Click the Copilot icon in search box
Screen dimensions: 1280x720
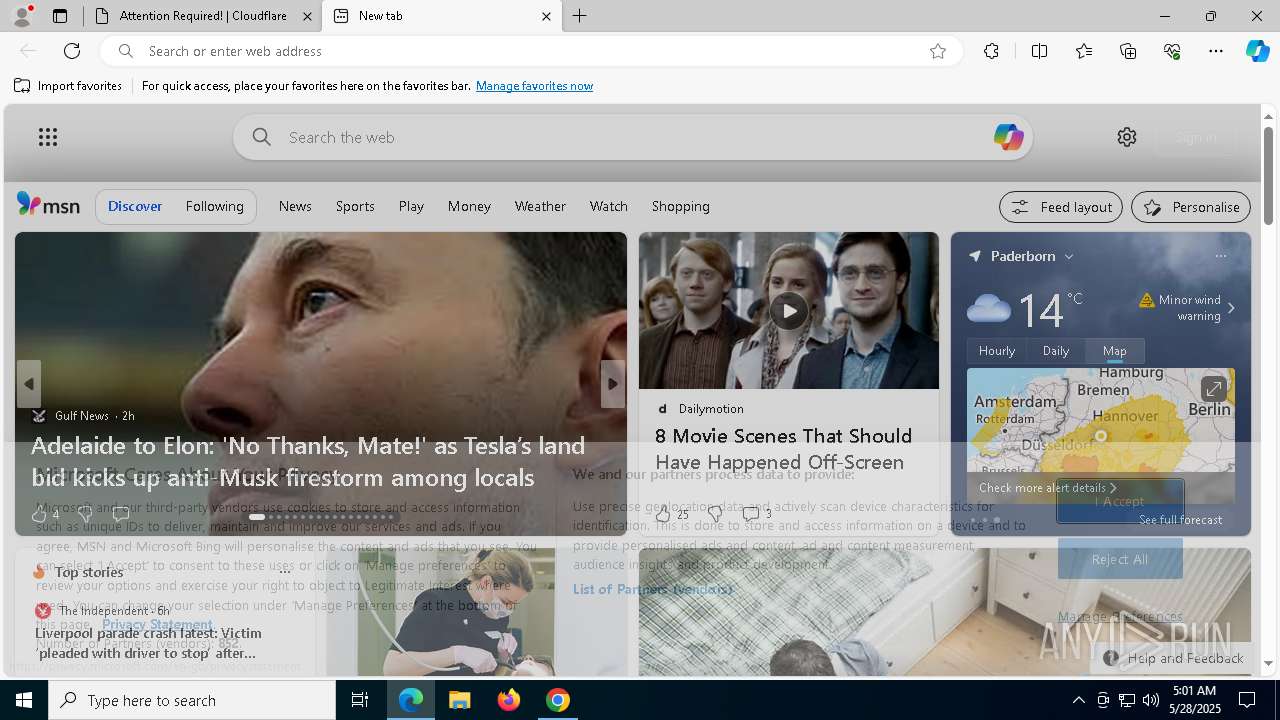(1008, 137)
